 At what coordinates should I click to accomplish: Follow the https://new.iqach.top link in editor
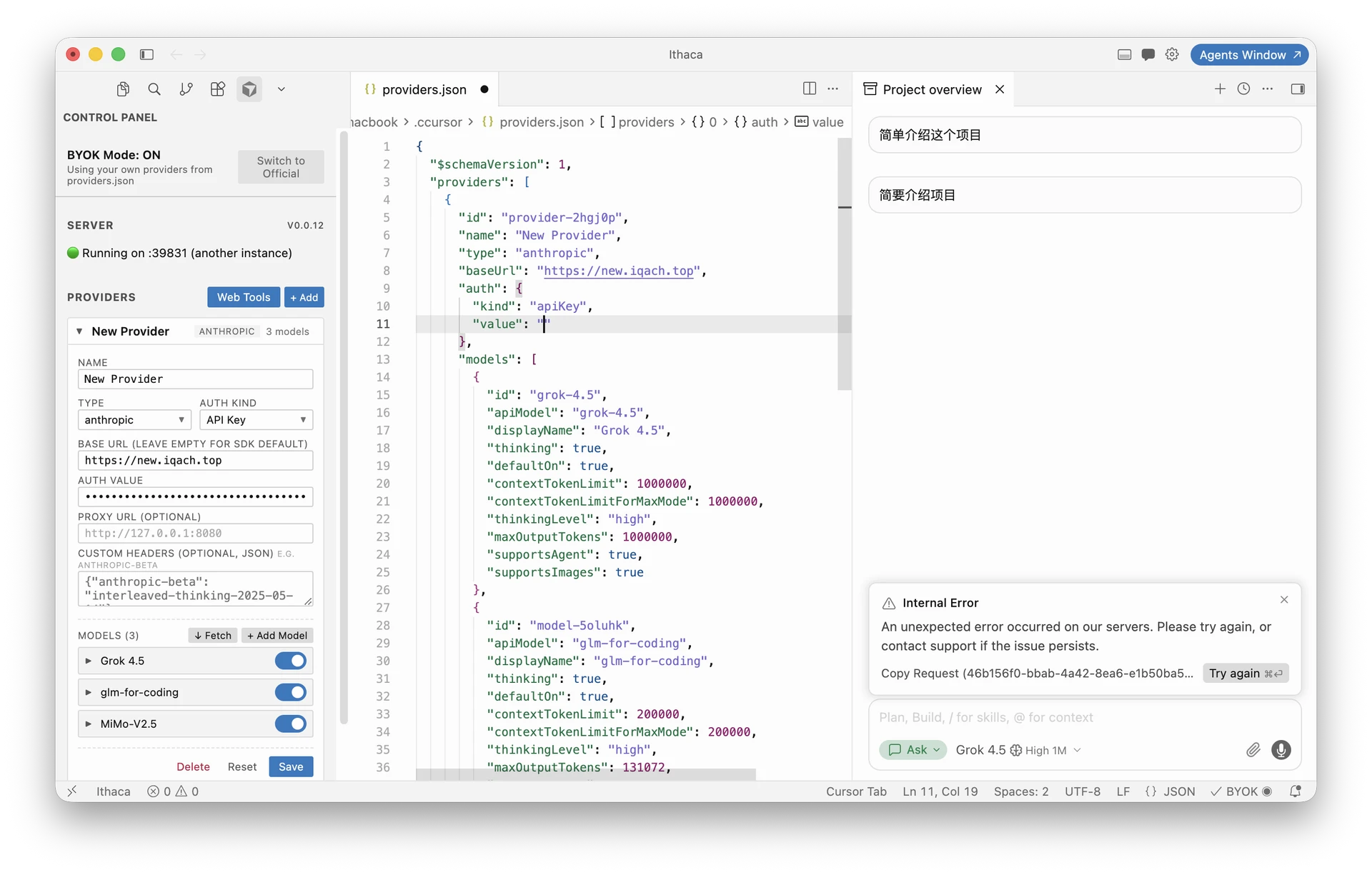point(619,271)
